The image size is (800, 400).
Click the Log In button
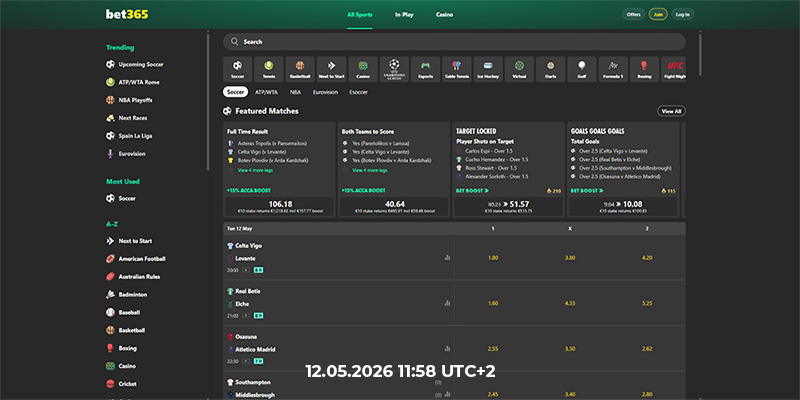[x=683, y=15]
